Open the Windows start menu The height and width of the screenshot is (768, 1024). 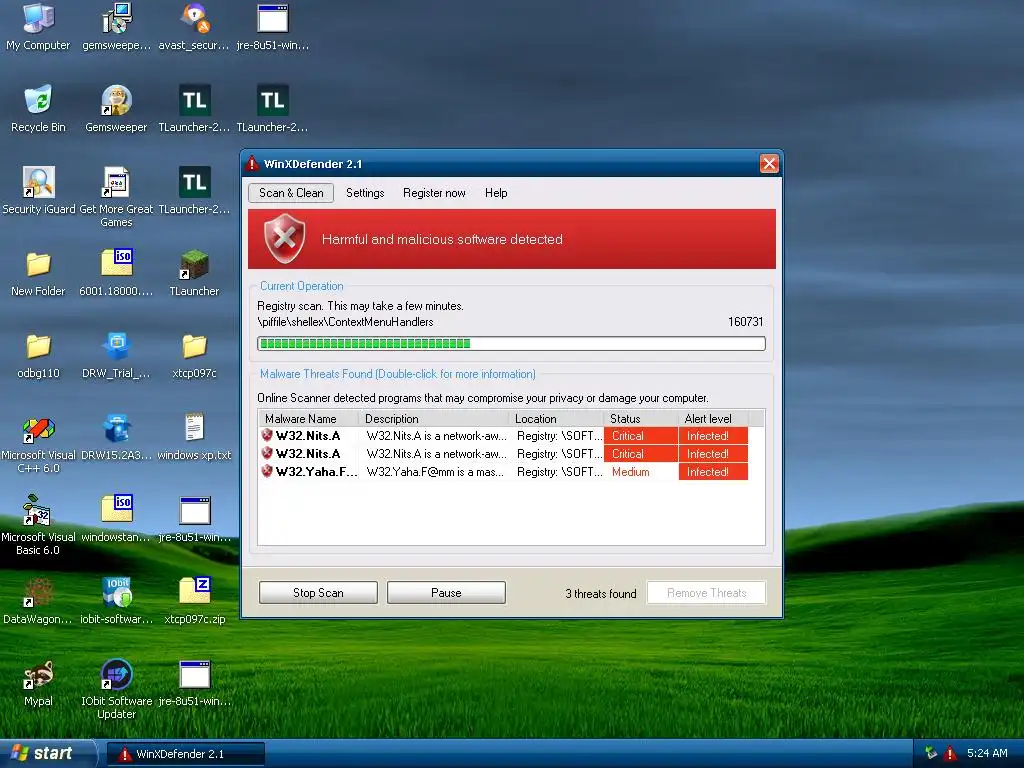(x=46, y=753)
